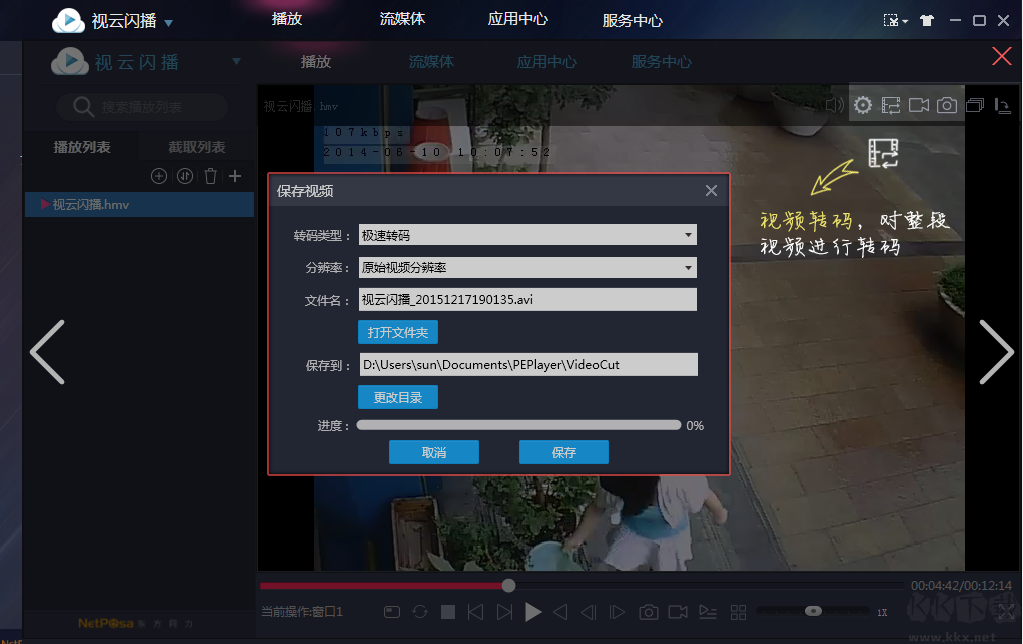Click the 保存 save button

[x=563, y=451]
